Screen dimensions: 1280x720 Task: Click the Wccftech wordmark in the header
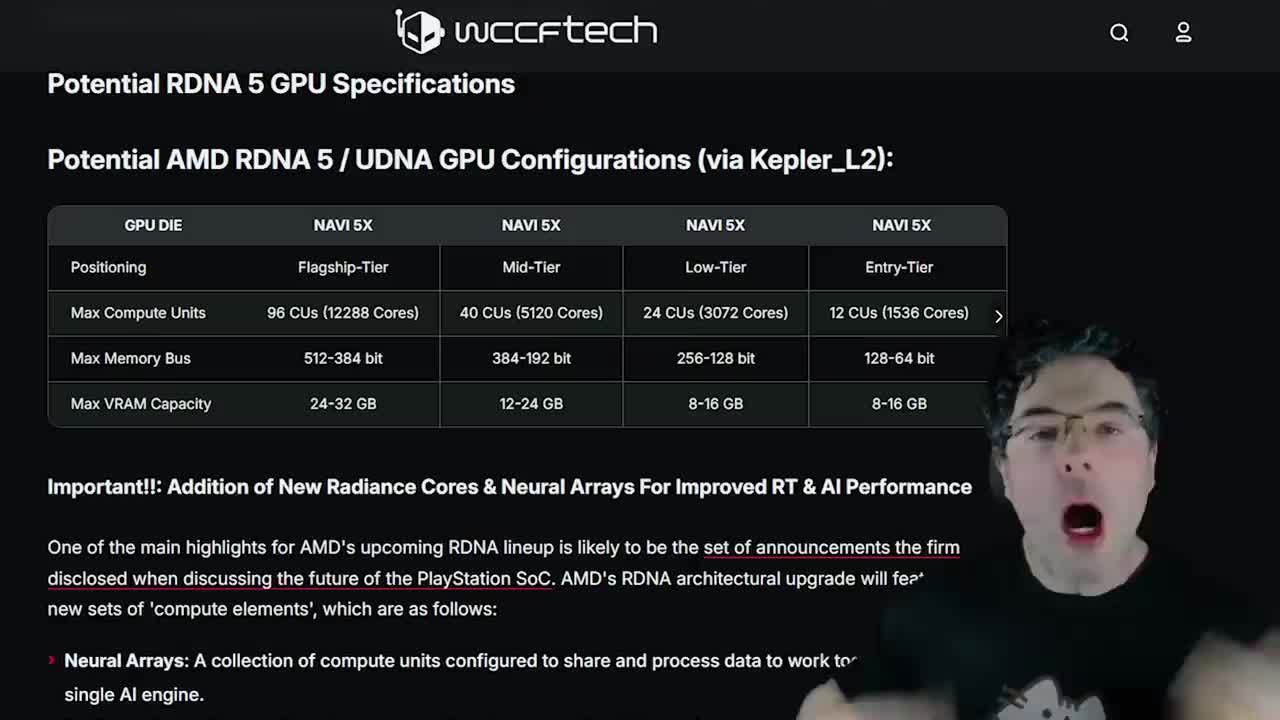[555, 31]
